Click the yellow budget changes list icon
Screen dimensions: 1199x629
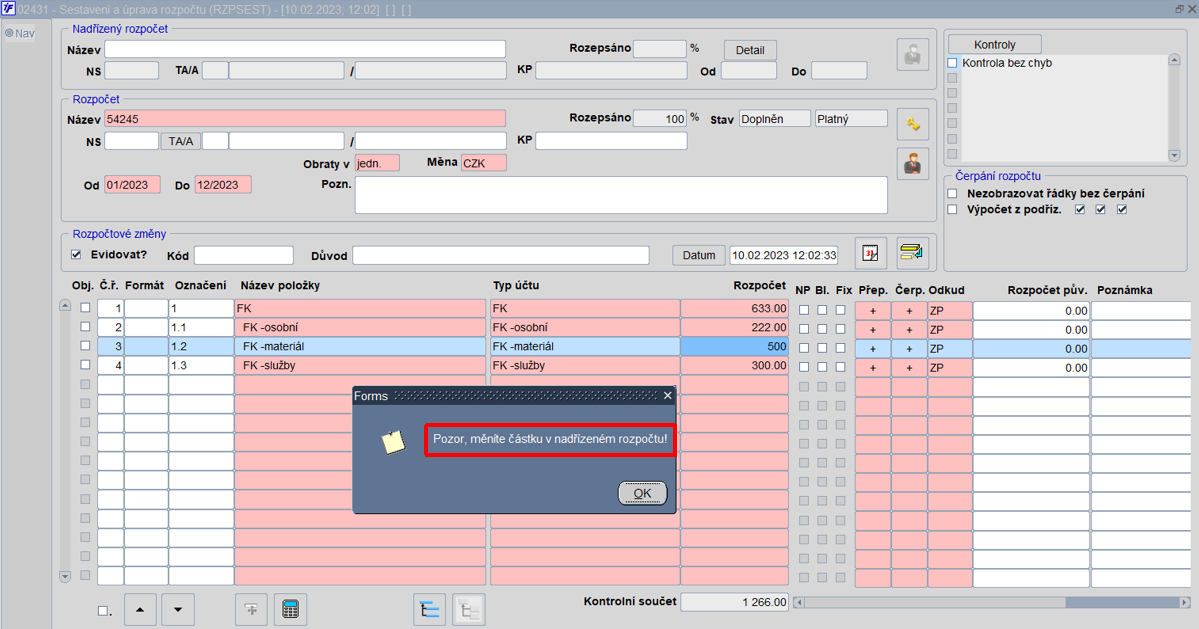pos(912,254)
